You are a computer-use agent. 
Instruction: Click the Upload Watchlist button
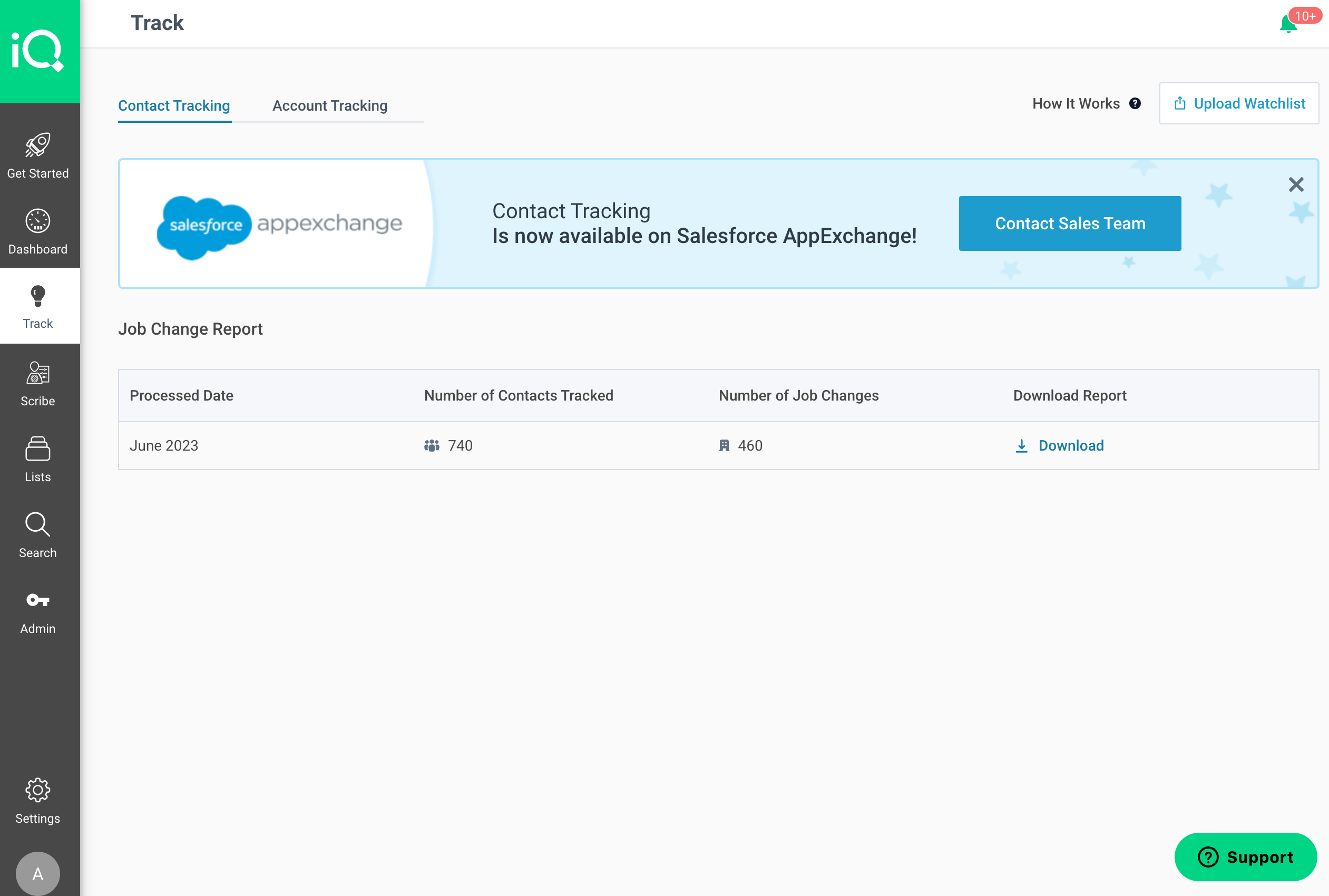coord(1239,103)
